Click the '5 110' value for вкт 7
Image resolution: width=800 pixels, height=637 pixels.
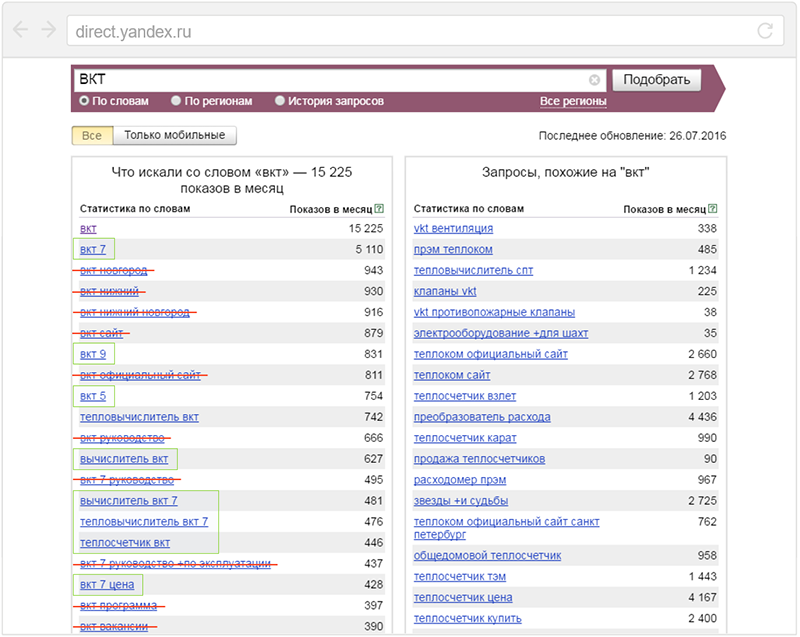369,249
